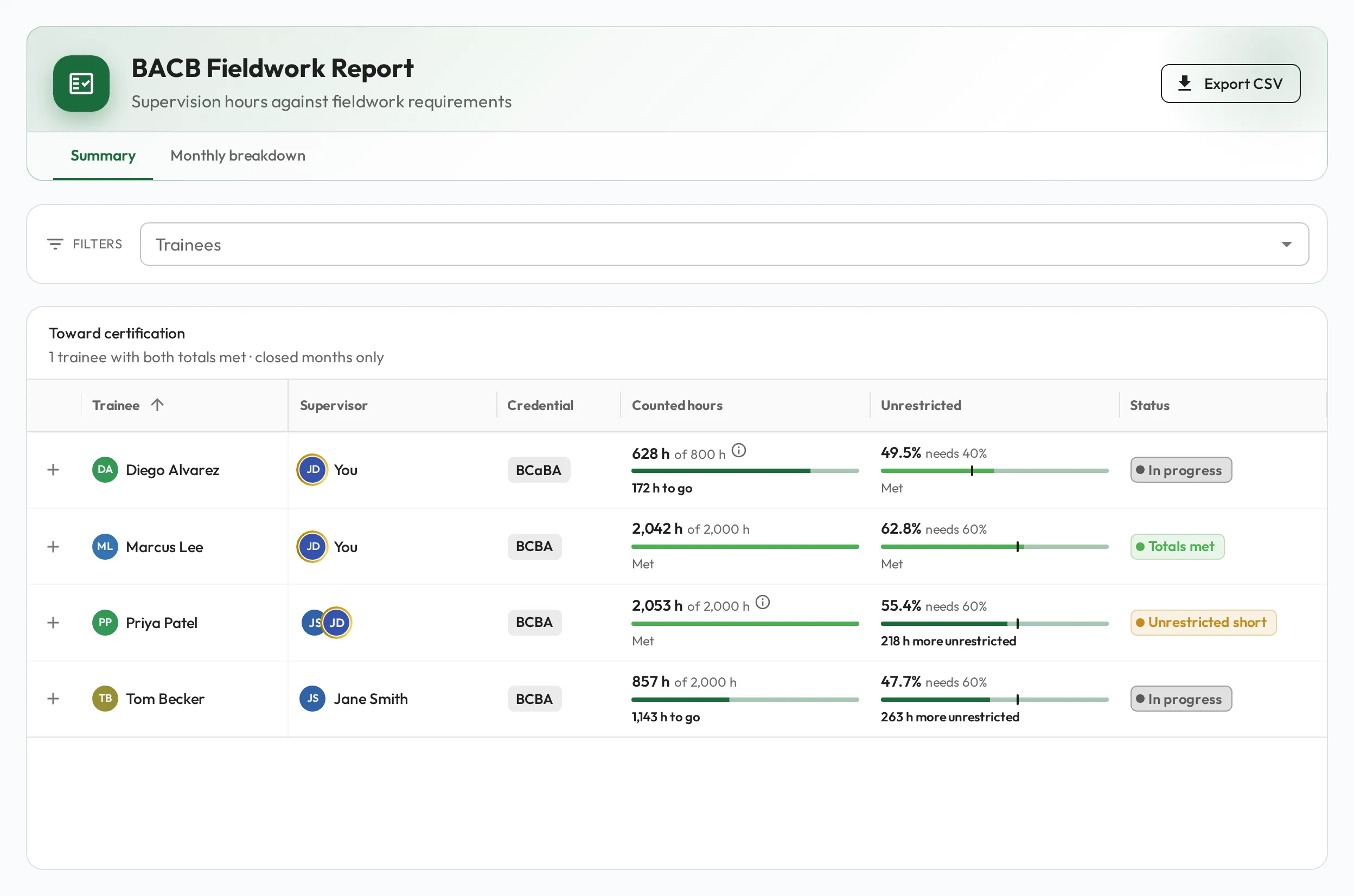The height and width of the screenshot is (896, 1354).
Task: Open the Trainees filter dropdown
Action: (x=724, y=244)
